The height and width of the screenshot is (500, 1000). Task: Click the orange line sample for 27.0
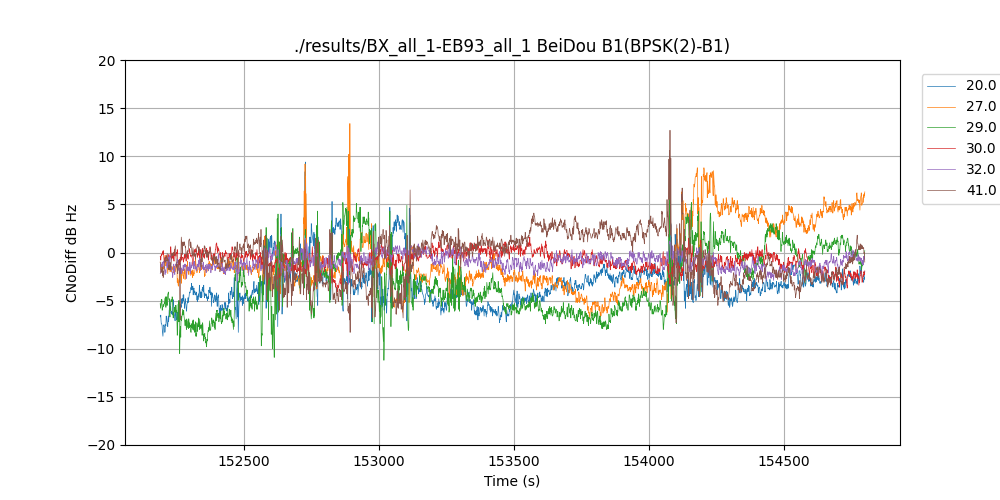pos(943,107)
